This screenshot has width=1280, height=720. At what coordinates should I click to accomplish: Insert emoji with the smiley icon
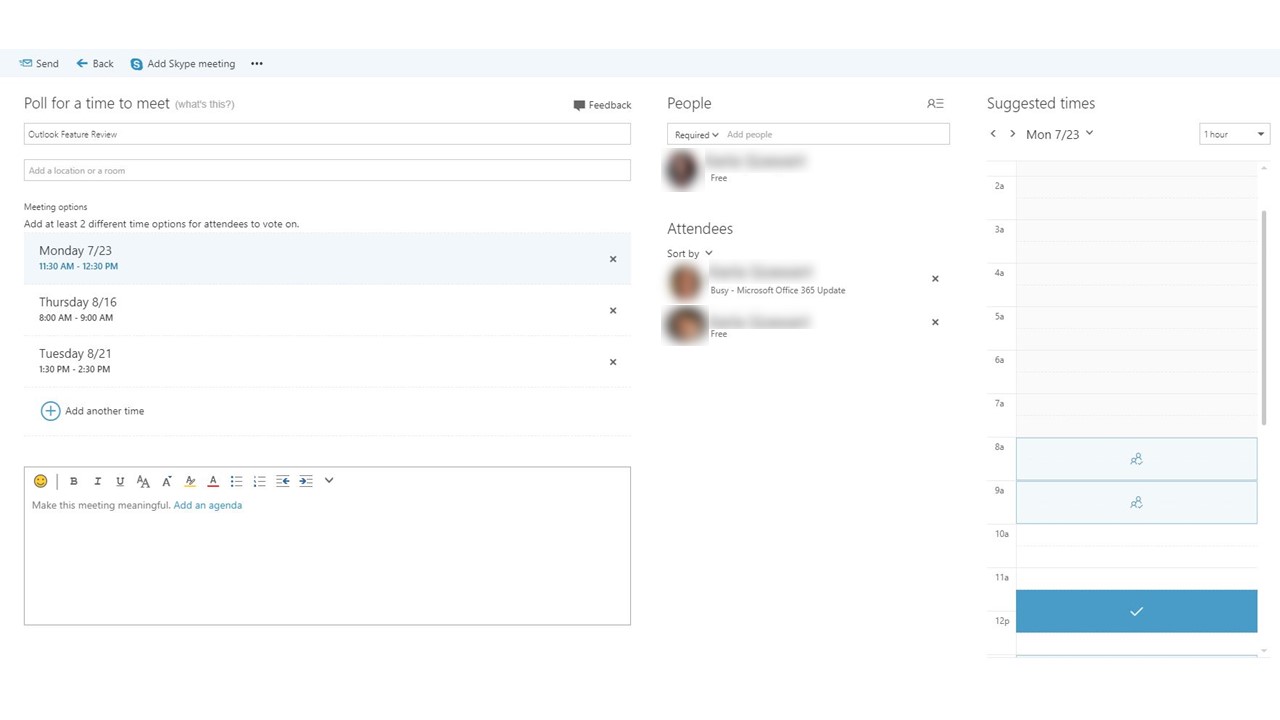click(x=41, y=481)
